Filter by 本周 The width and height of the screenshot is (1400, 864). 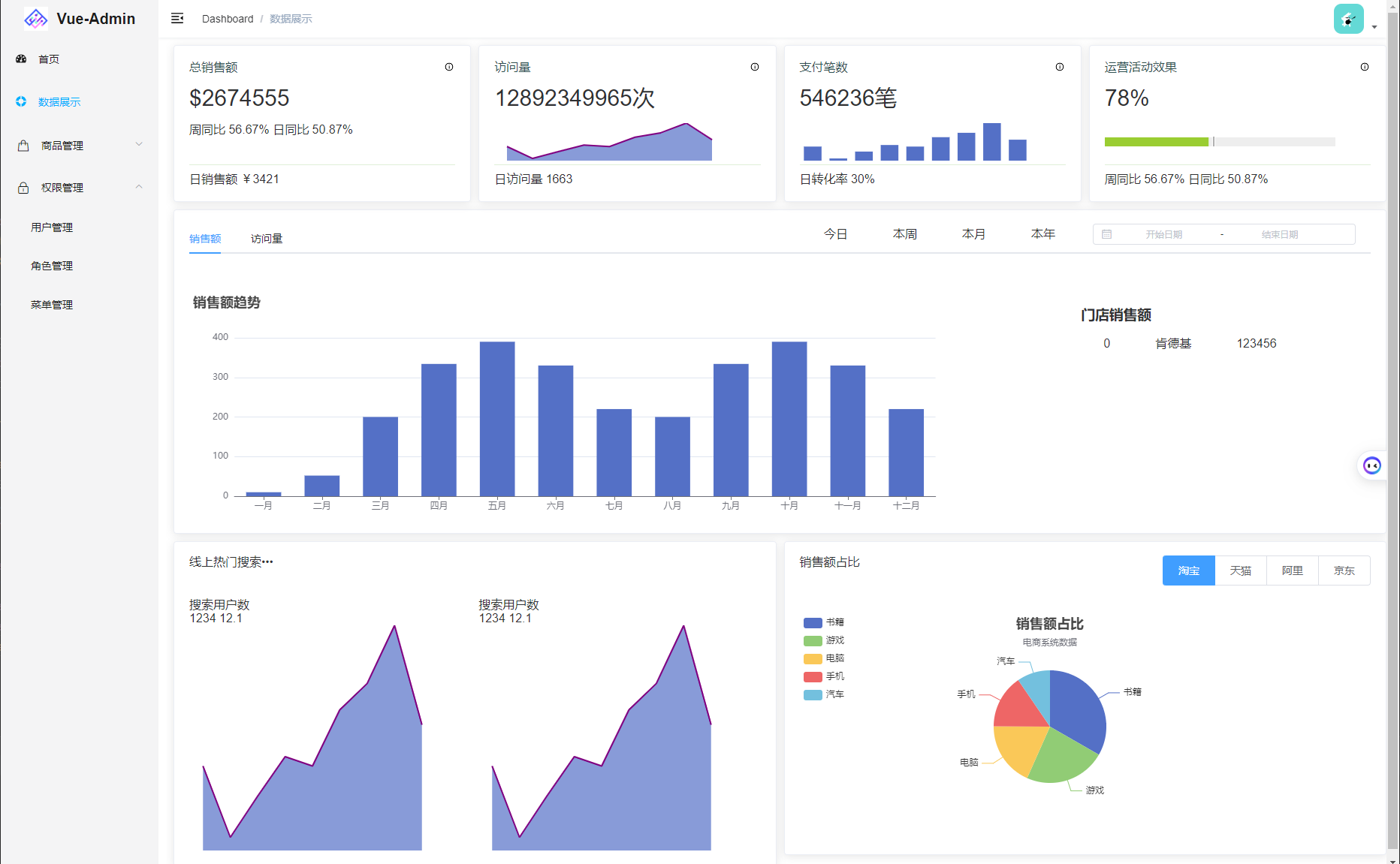[x=904, y=234]
